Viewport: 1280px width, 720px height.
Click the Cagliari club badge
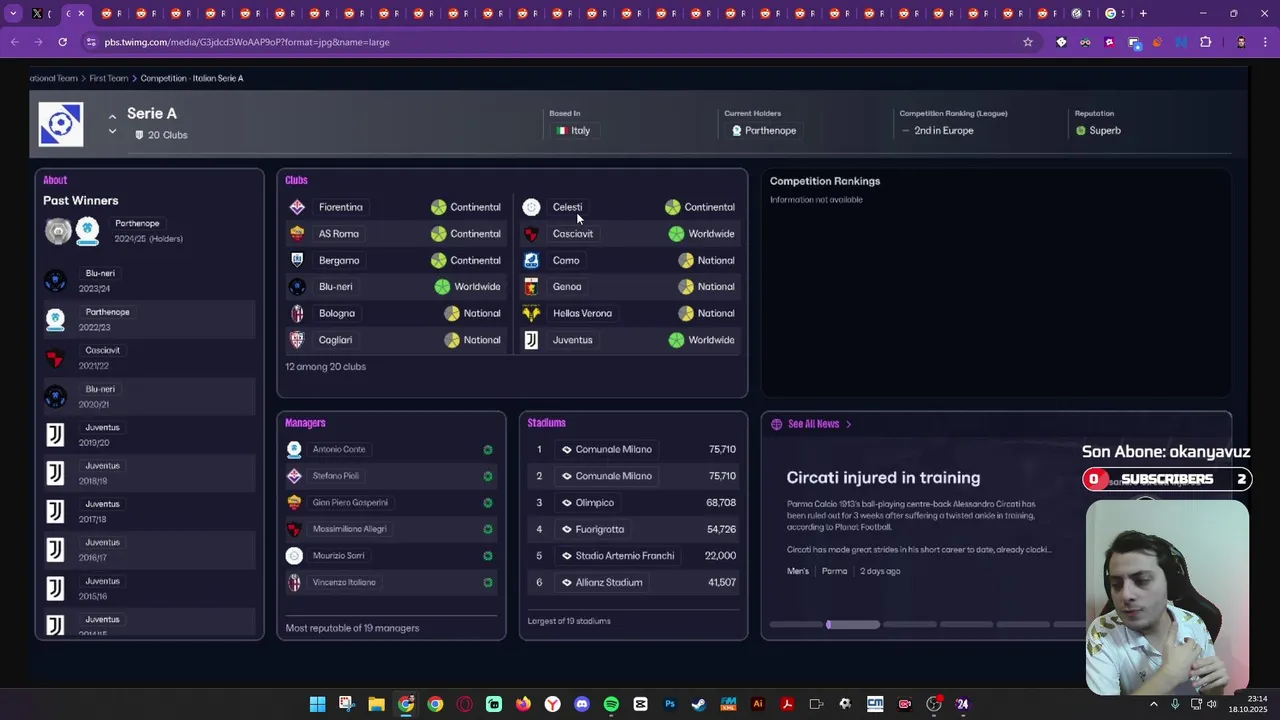[297, 340]
